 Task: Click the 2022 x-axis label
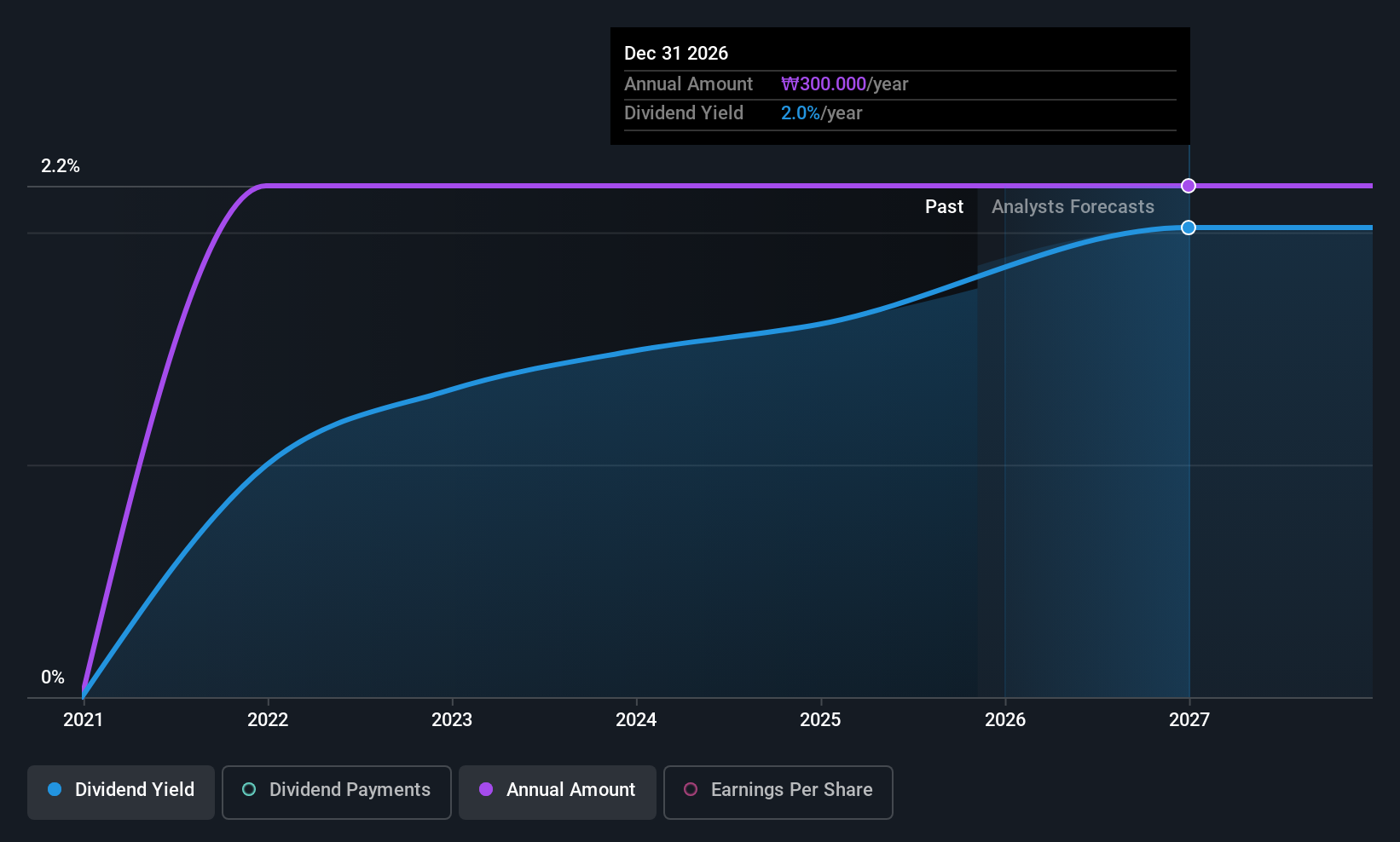coord(268,720)
